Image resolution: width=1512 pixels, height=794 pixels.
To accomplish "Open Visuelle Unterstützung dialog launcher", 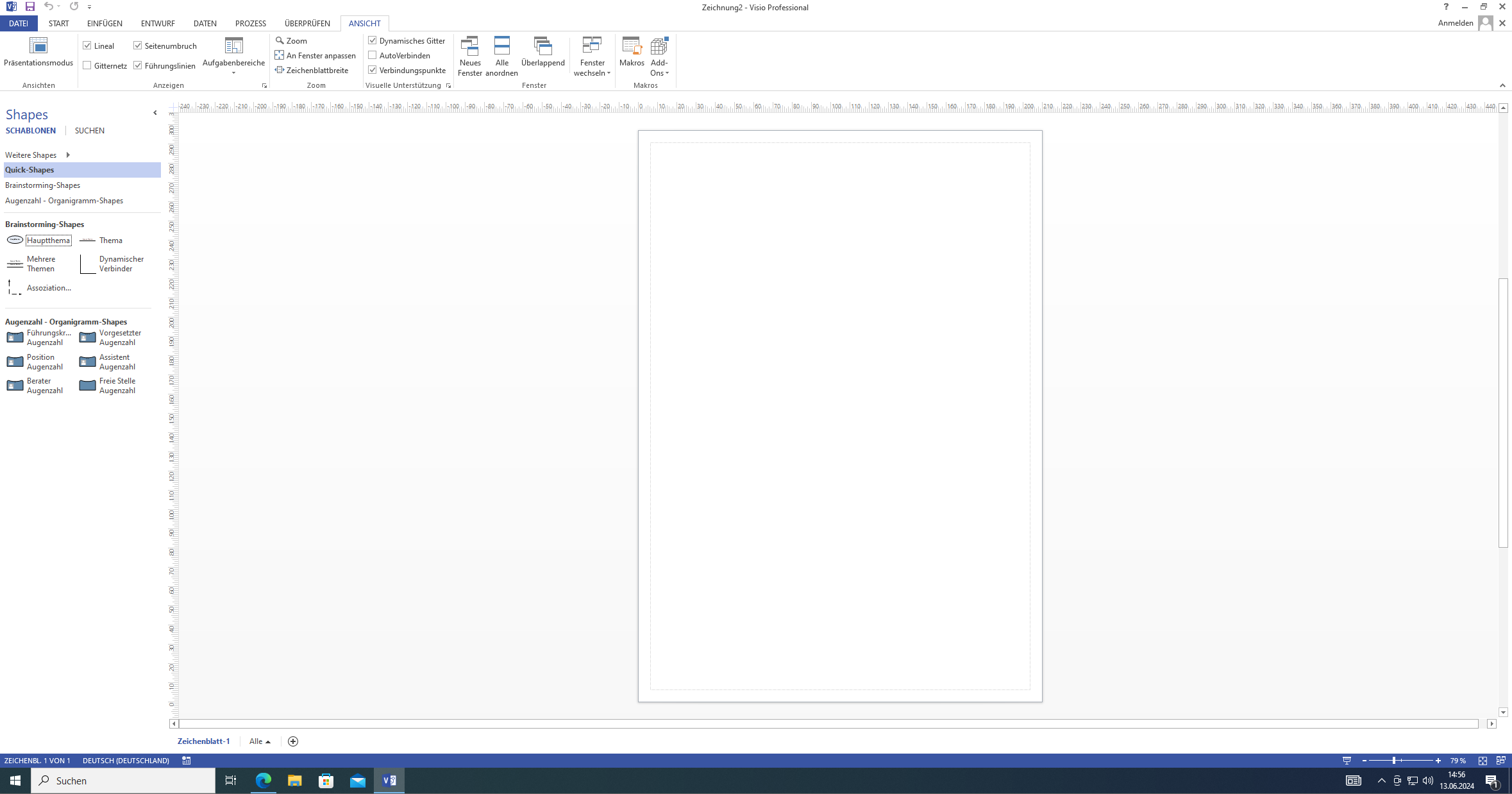I will [x=448, y=85].
